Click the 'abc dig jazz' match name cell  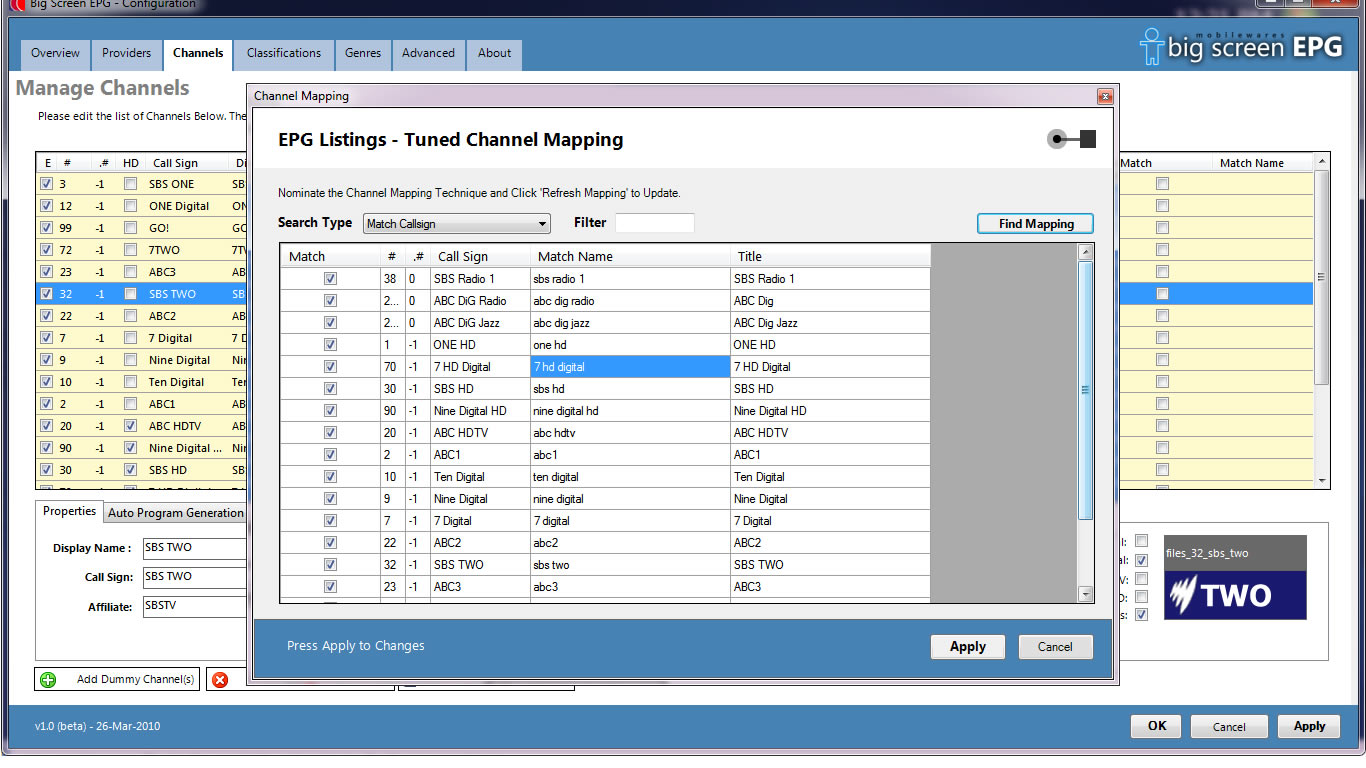[631, 323]
